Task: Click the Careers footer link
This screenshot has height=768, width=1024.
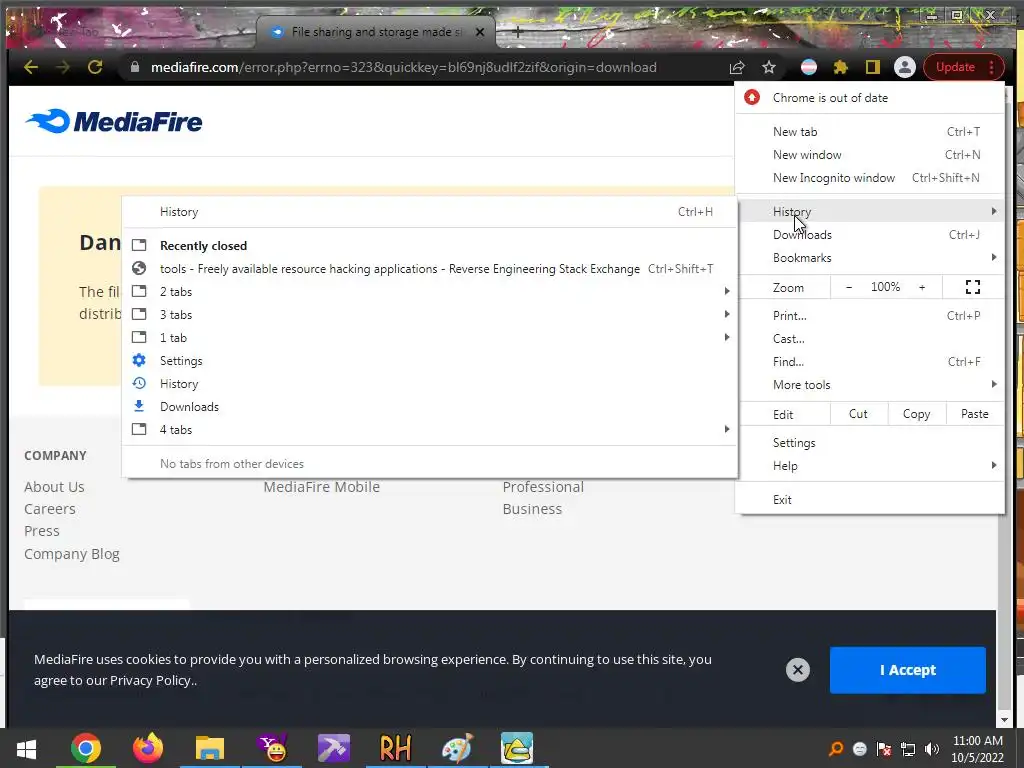Action: (x=50, y=509)
